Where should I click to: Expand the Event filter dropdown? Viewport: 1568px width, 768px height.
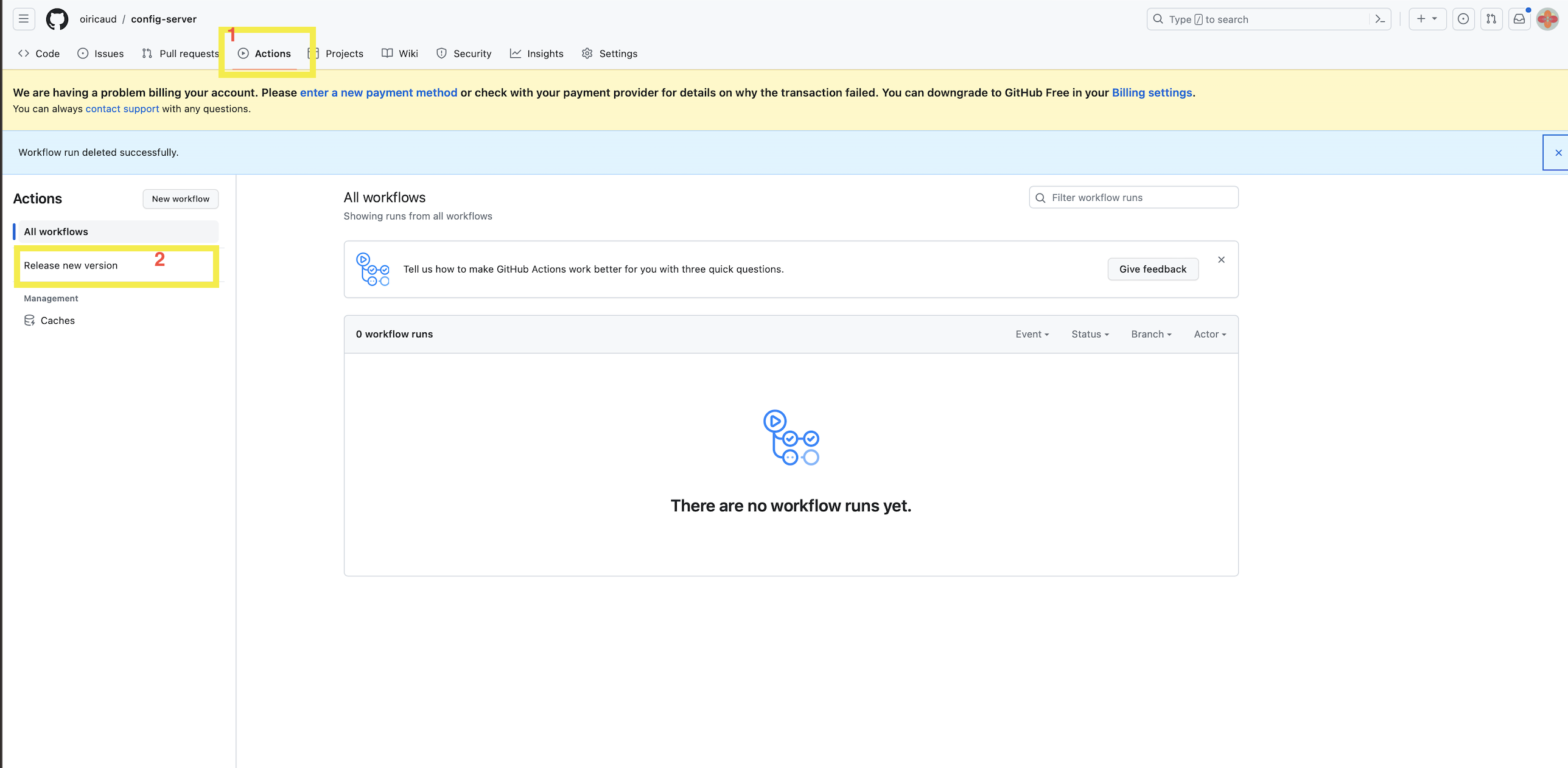(x=1032, y=334)
